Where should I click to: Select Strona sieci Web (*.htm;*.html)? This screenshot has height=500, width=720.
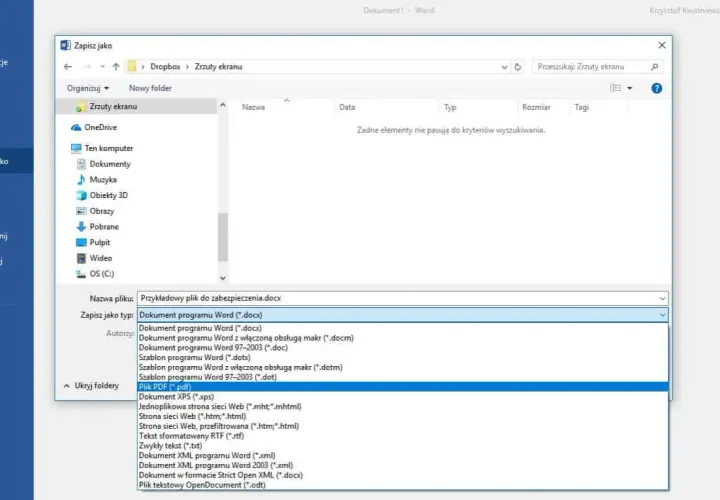pyautogui.click(x=403, y=416)
